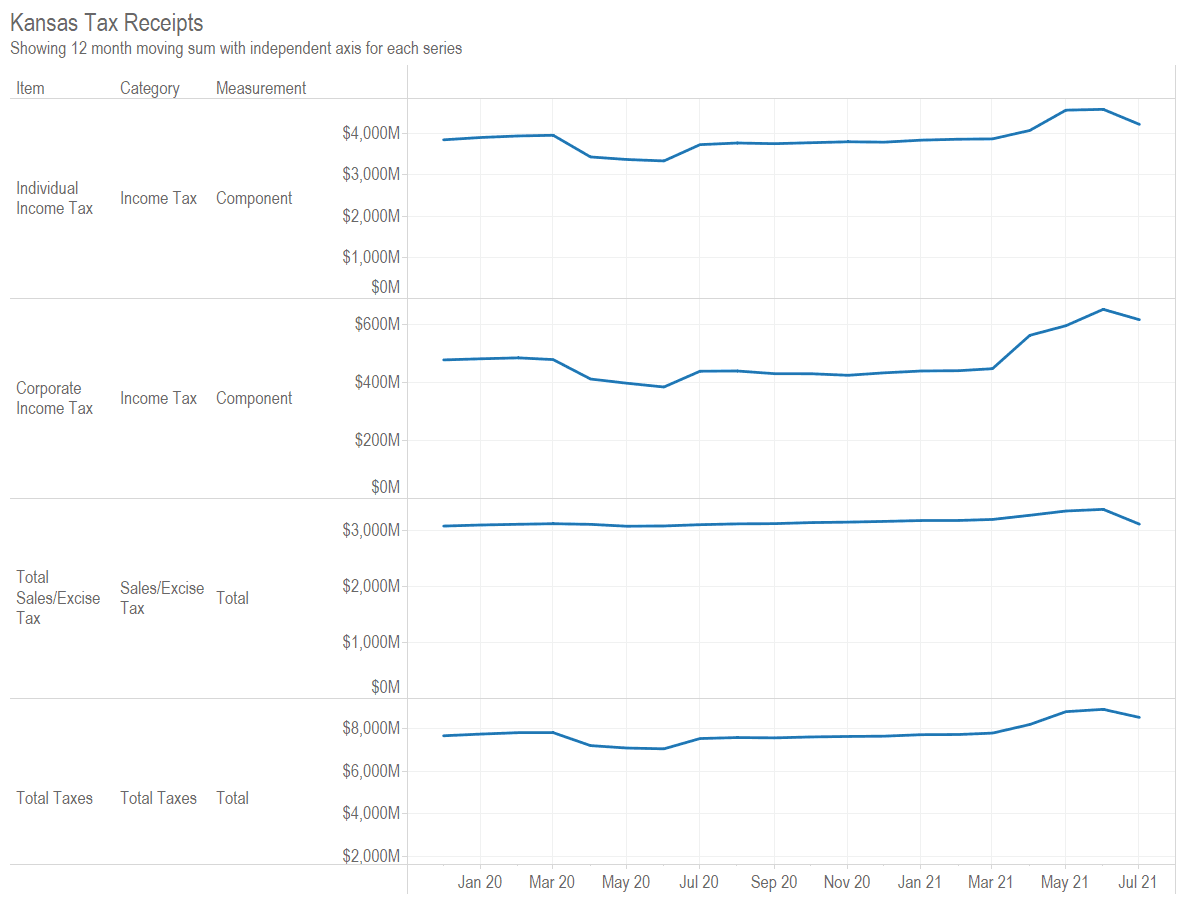Select the 'Item' column header
1181x901 pixels.
point(30,88)
